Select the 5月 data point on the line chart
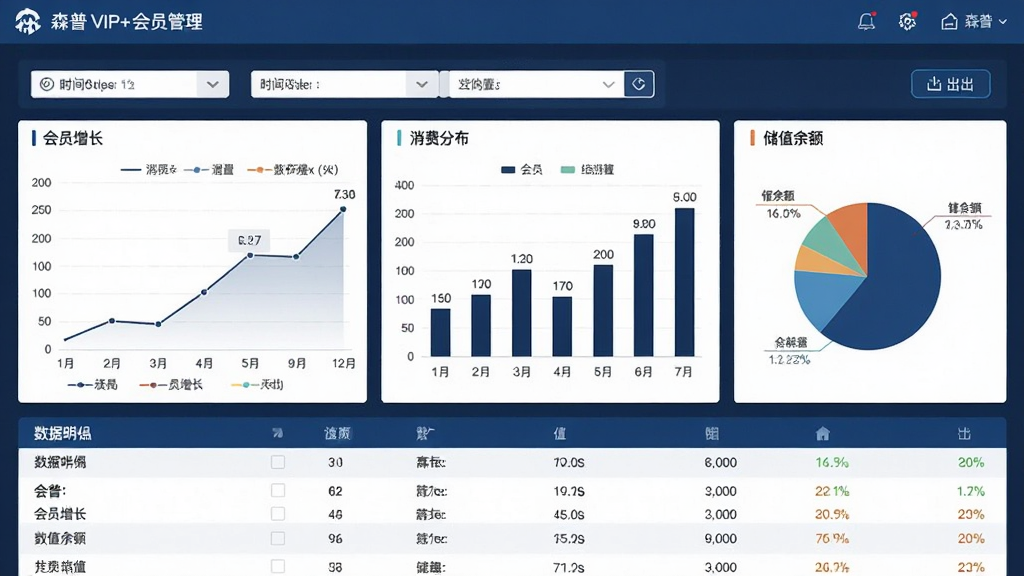 tap(250, 255)
